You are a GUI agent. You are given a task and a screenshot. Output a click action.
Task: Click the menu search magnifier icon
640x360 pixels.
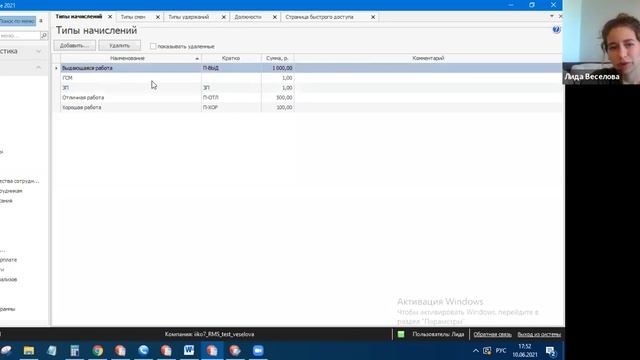pyautogui.click(x=44, y=36)
